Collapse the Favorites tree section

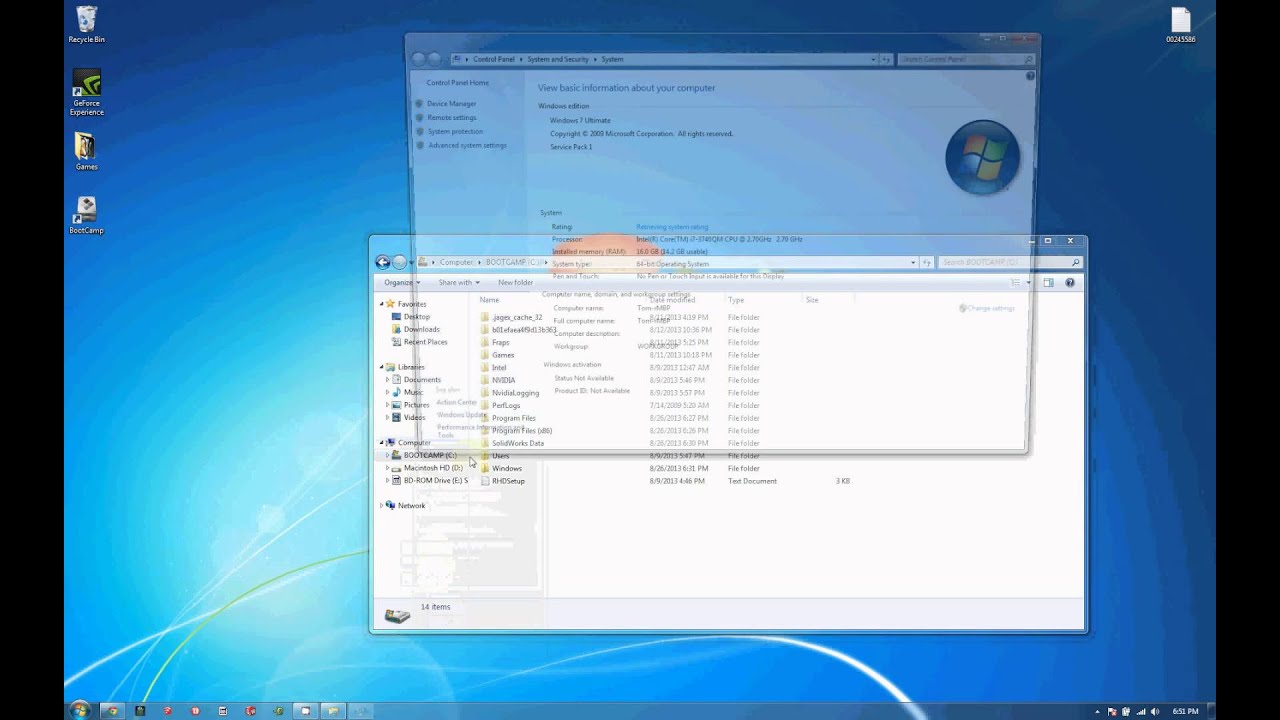click(382, 304)
